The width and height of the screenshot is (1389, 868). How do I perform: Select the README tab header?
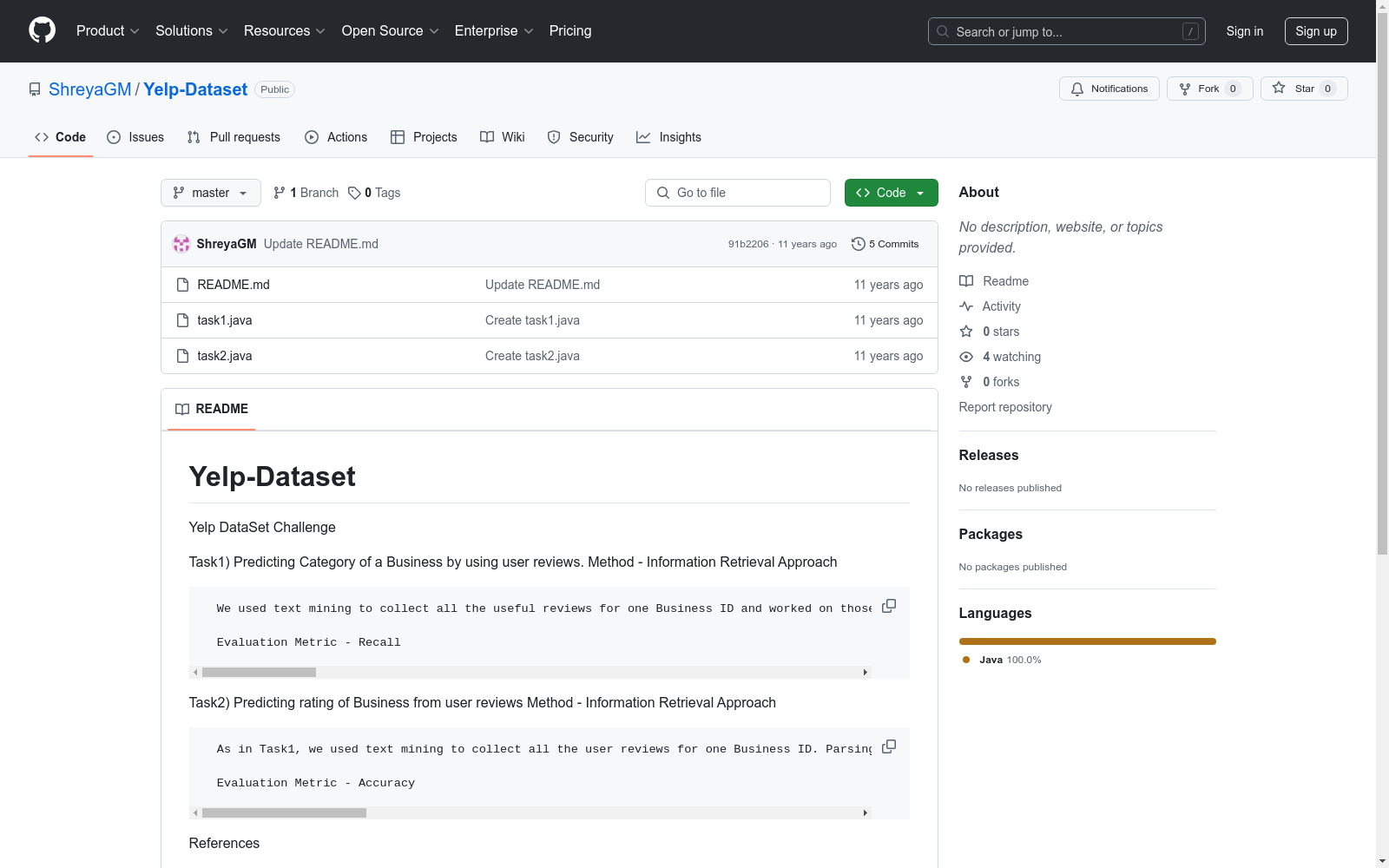click(x=212, y=409)
